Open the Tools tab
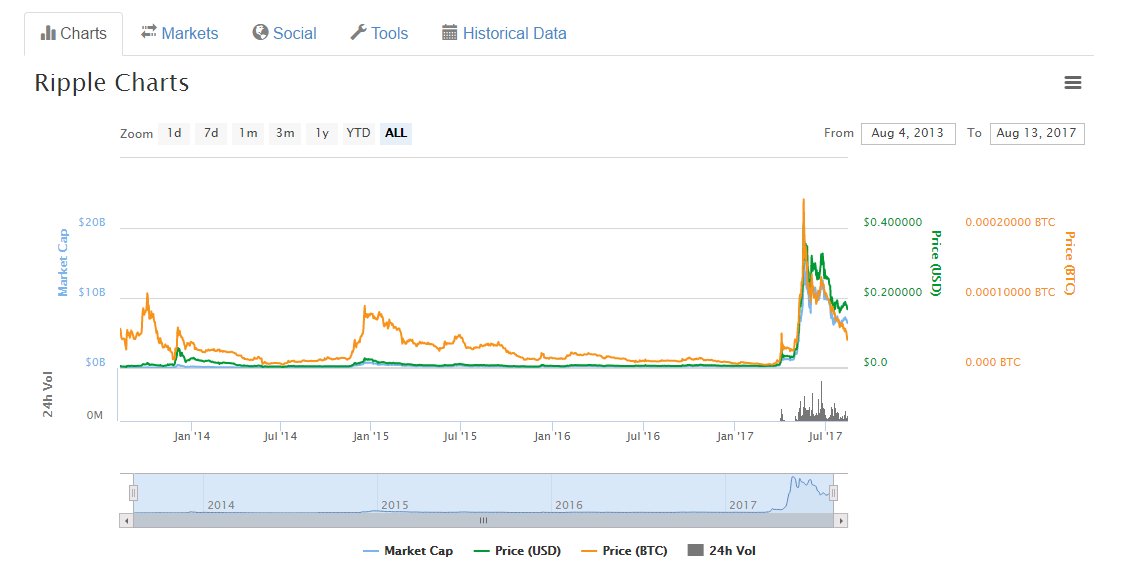1134x566 pixels. click(379, 33)
